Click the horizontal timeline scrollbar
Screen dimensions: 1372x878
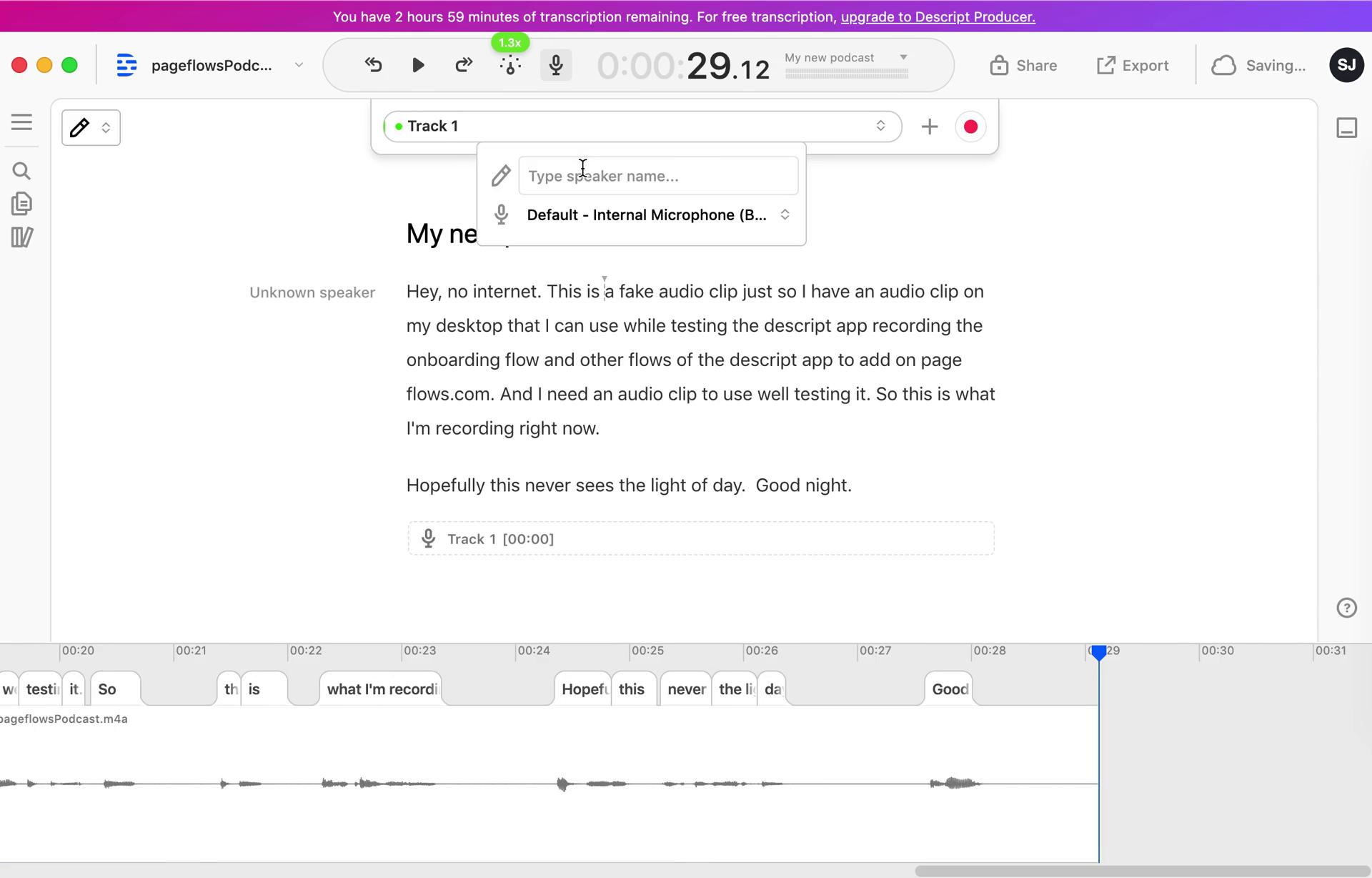(1142, 871)
